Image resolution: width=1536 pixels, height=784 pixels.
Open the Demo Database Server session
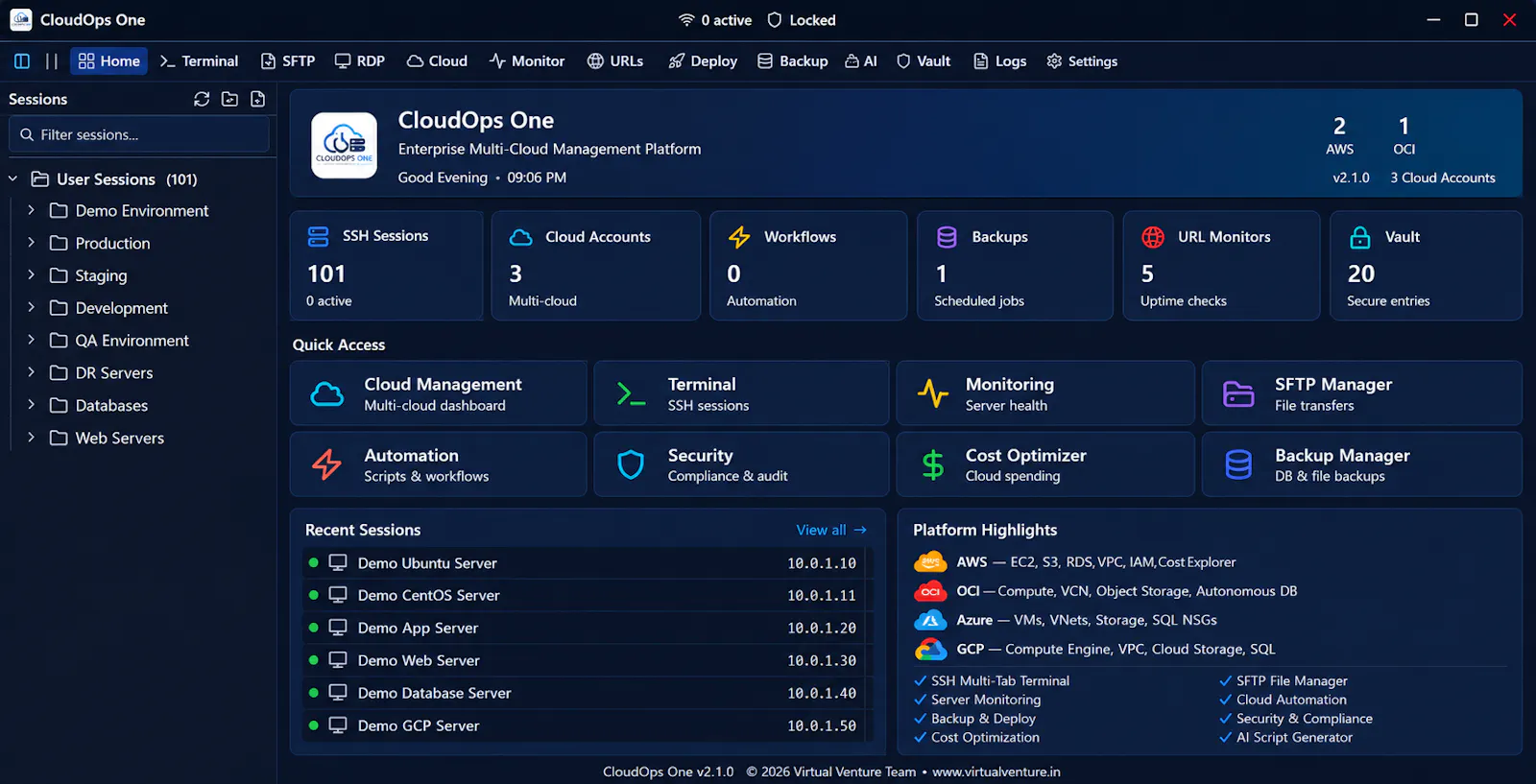[583, 693]
